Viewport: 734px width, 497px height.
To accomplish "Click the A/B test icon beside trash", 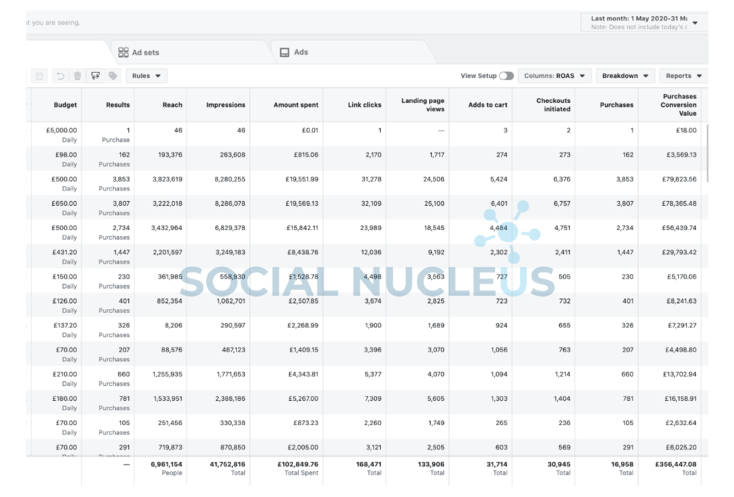I will 95,76.
